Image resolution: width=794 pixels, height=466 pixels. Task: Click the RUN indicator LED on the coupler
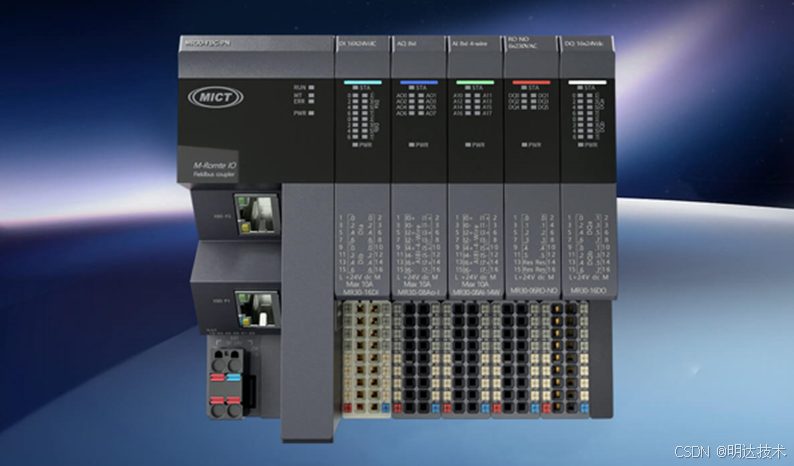[311, 88]
